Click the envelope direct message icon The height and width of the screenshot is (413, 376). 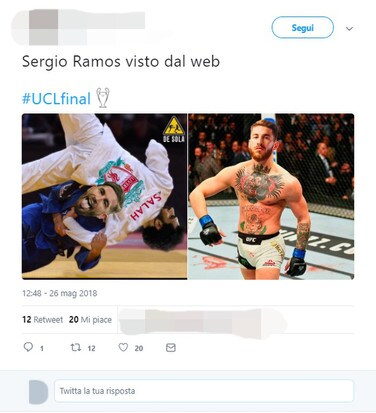point(171,348)
